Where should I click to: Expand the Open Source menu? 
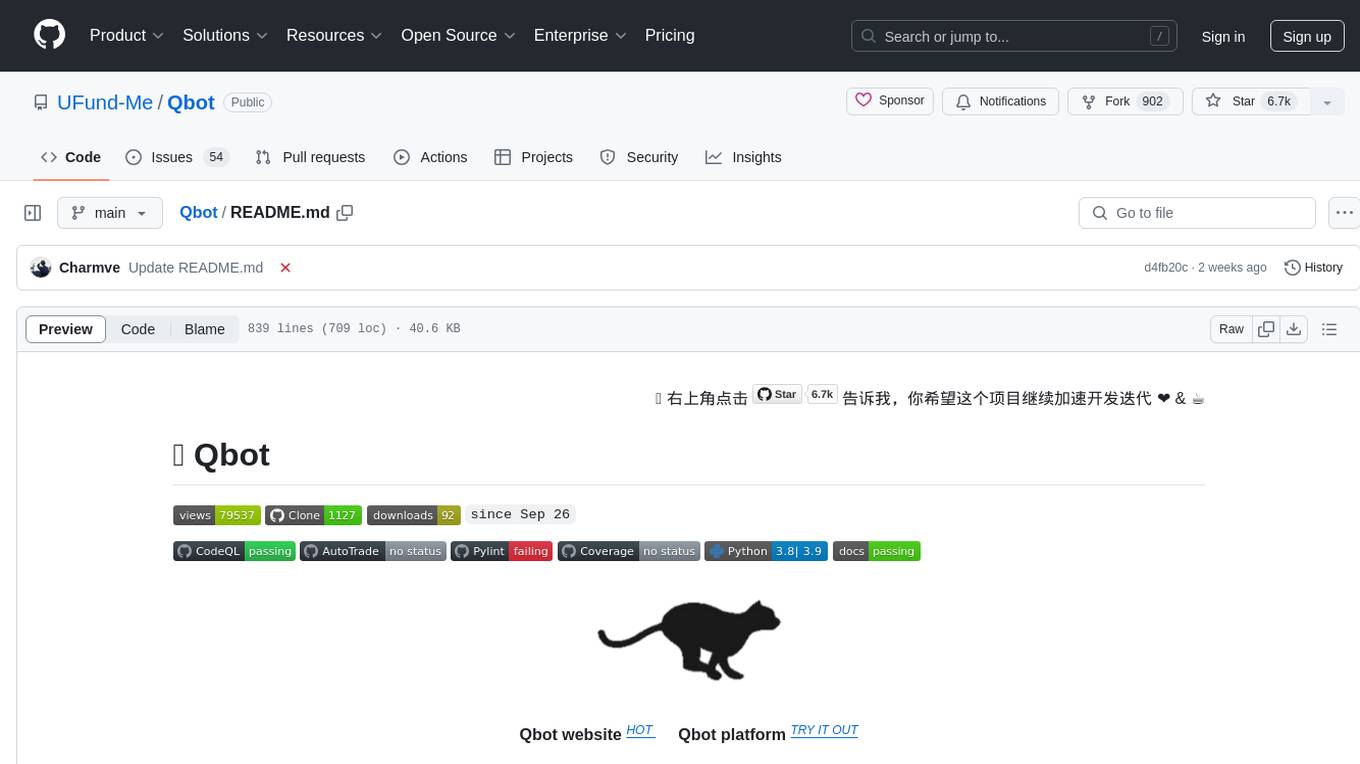(458, 35)
